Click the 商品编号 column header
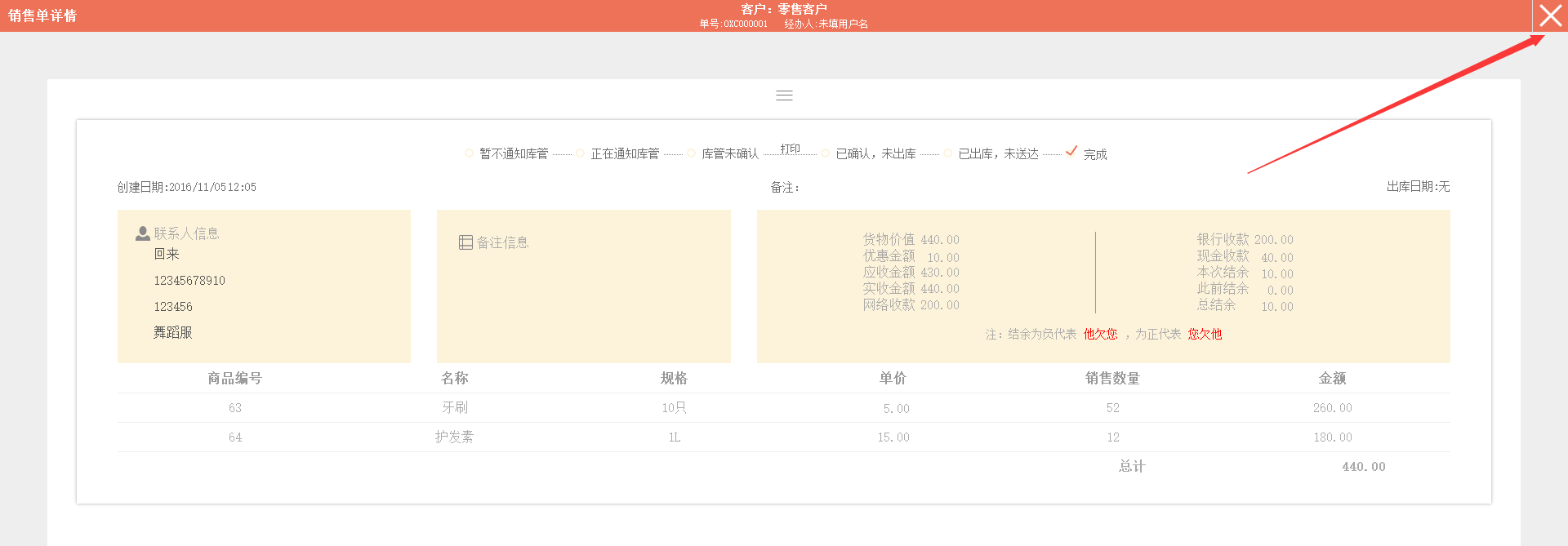 [234, 378]
